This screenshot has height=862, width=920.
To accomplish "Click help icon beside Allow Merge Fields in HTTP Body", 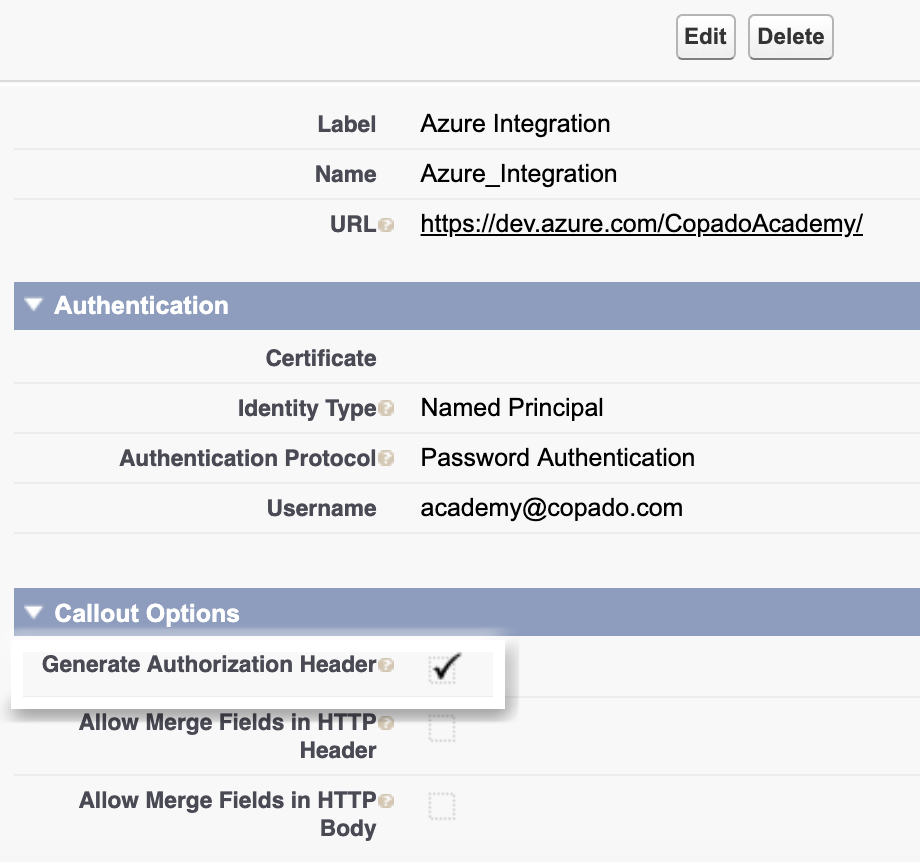I will [x=386, y=801].
